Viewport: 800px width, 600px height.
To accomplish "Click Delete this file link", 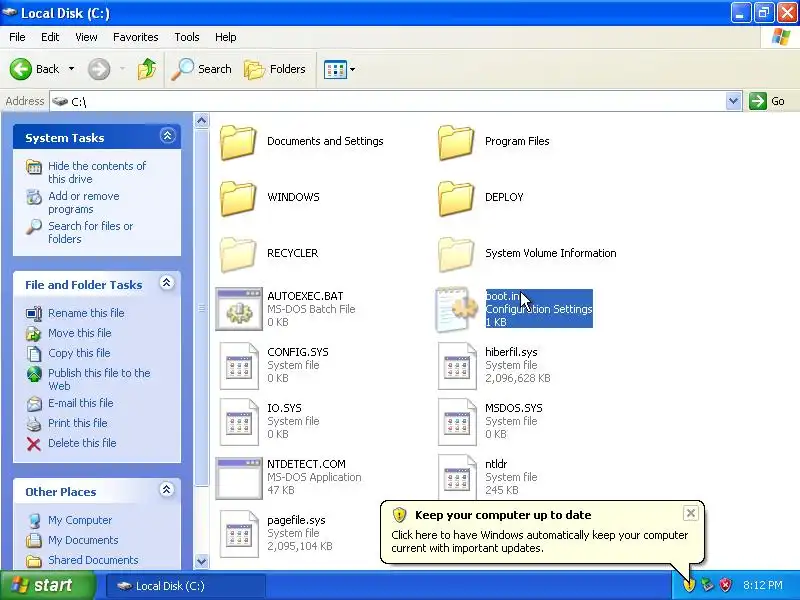I will [82, 442].
